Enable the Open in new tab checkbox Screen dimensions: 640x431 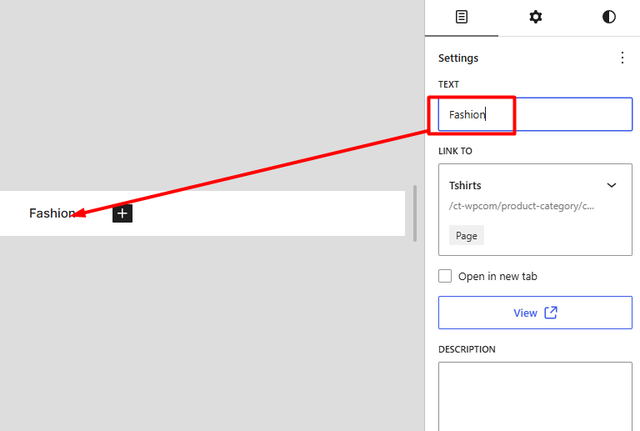[445, 276]
